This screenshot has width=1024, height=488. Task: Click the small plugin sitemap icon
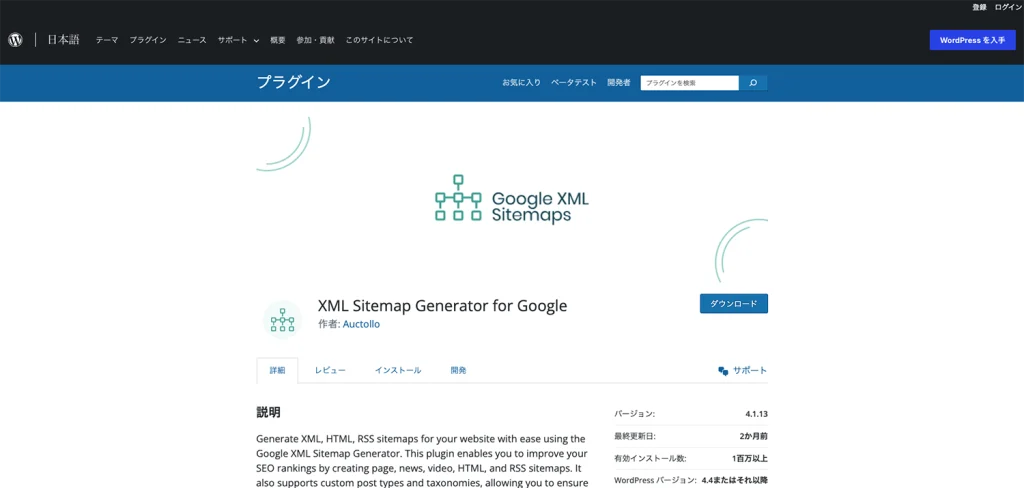click(x=282, y=320)
